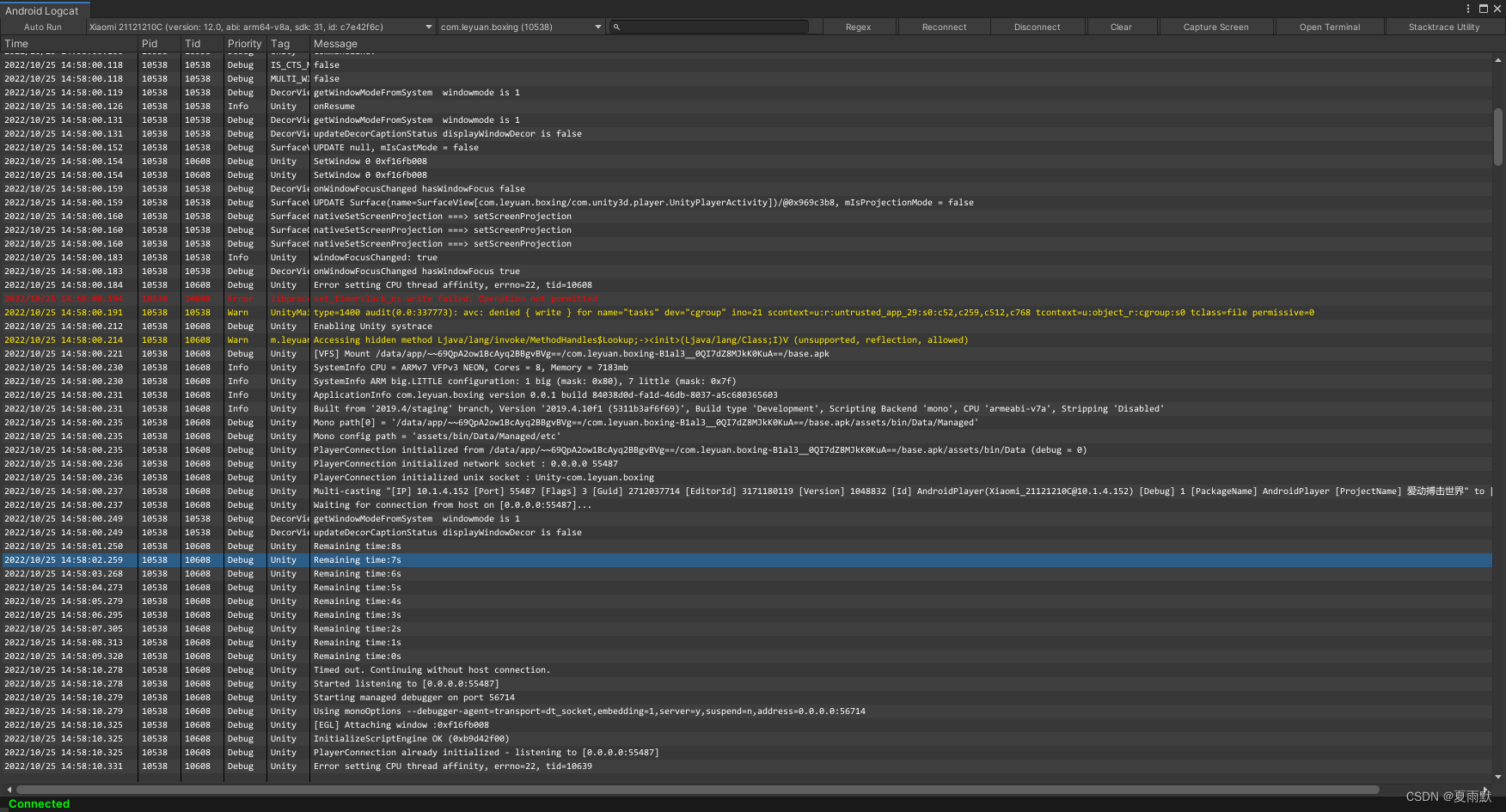Click the scroll up arrow

1498,60
